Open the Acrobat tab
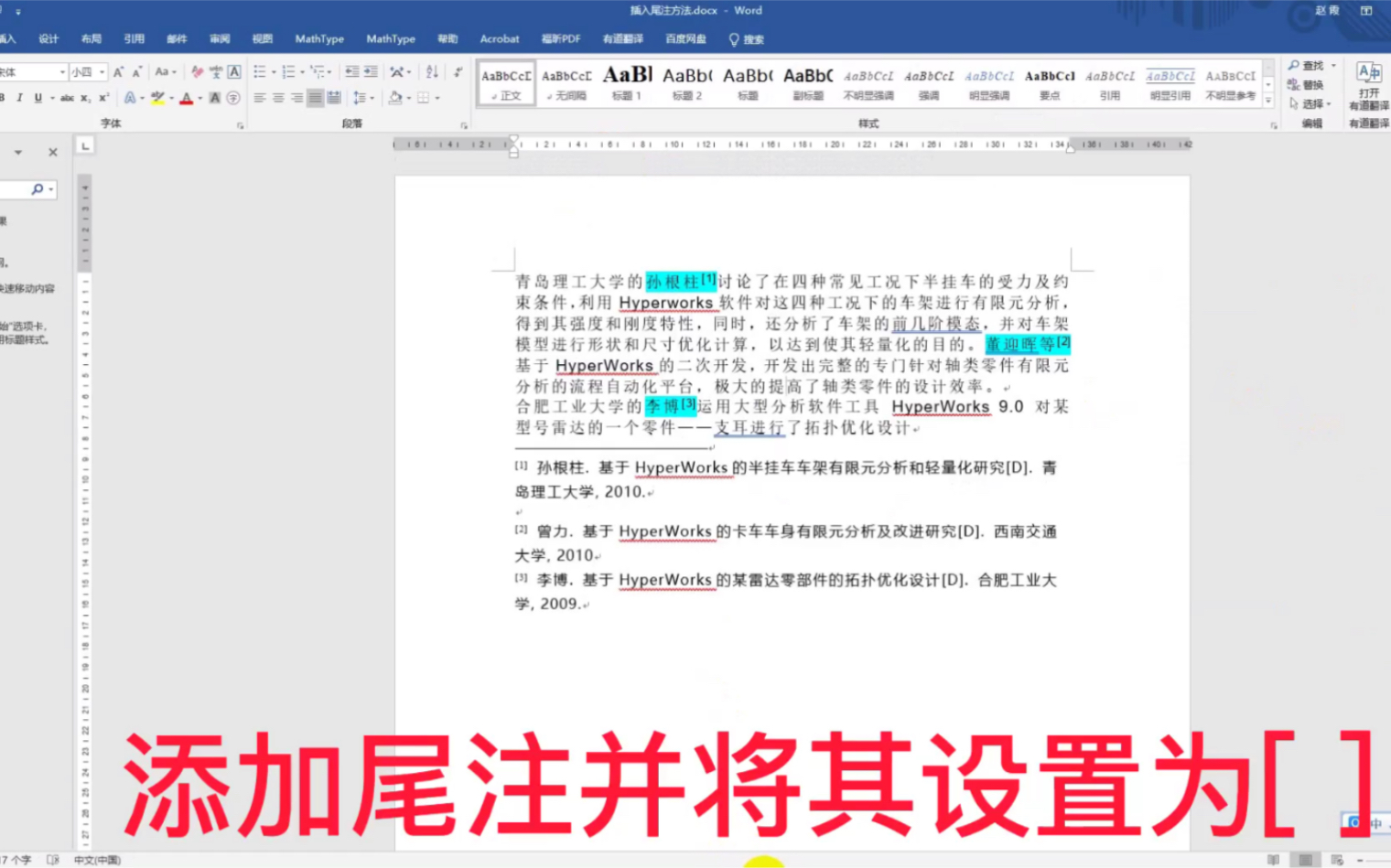 500,39
